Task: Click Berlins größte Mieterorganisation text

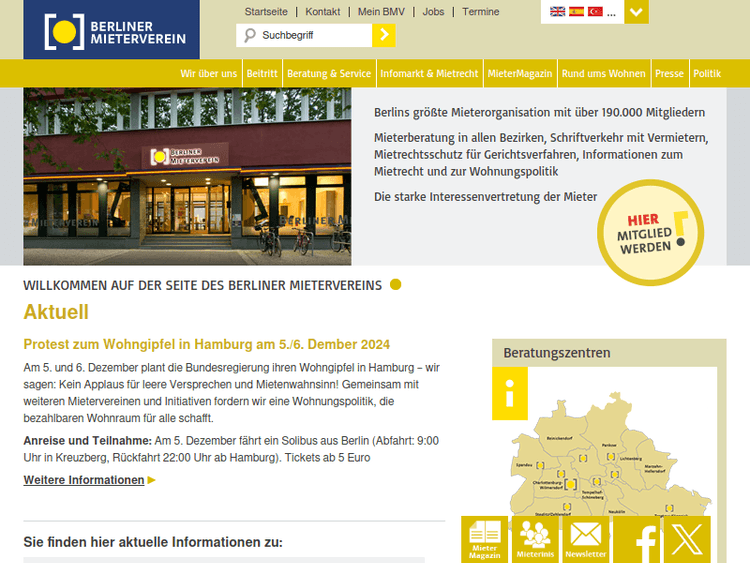Action: click(x=540, y=112)
